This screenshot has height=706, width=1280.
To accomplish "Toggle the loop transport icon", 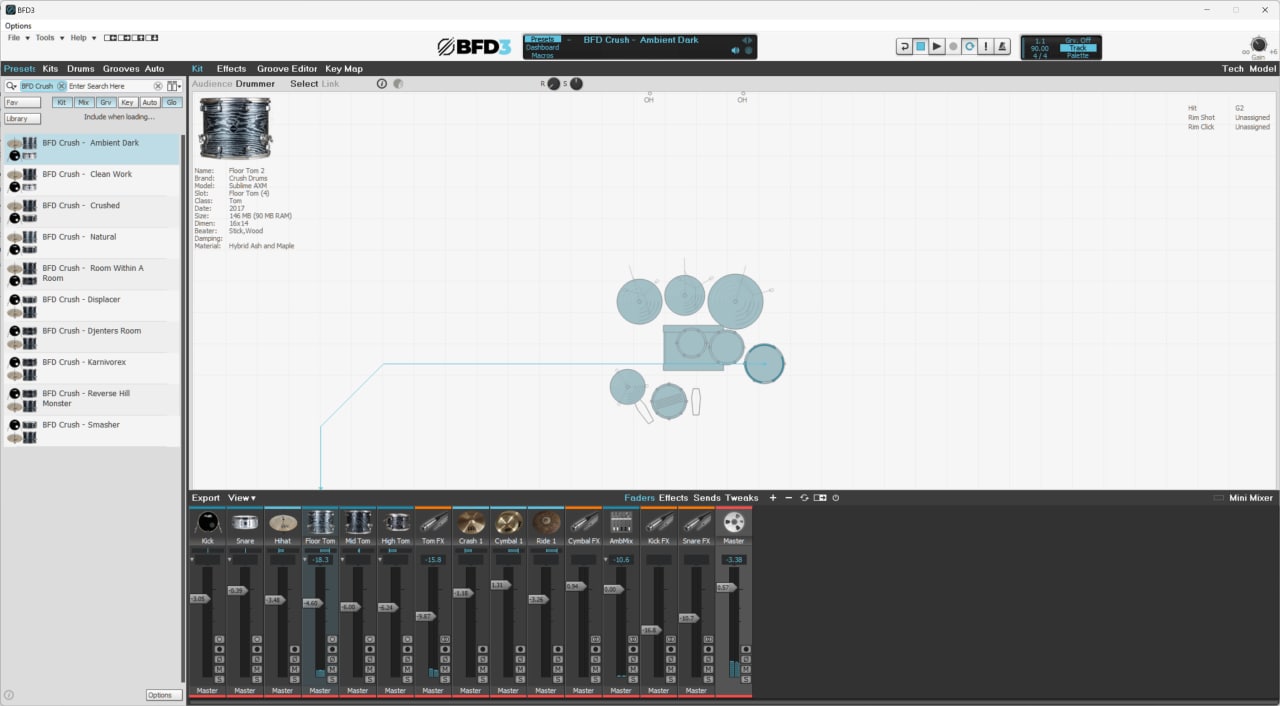I will coord(970,46).
